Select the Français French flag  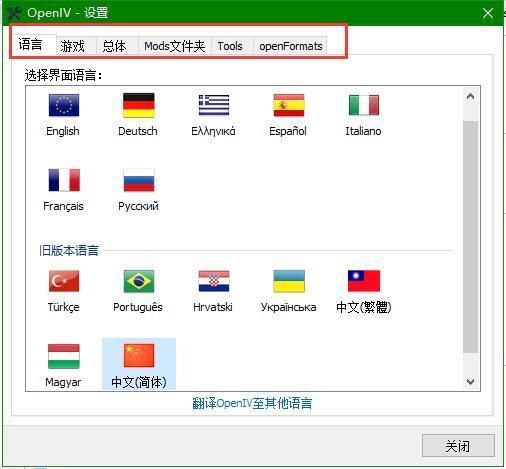point(64,180)
